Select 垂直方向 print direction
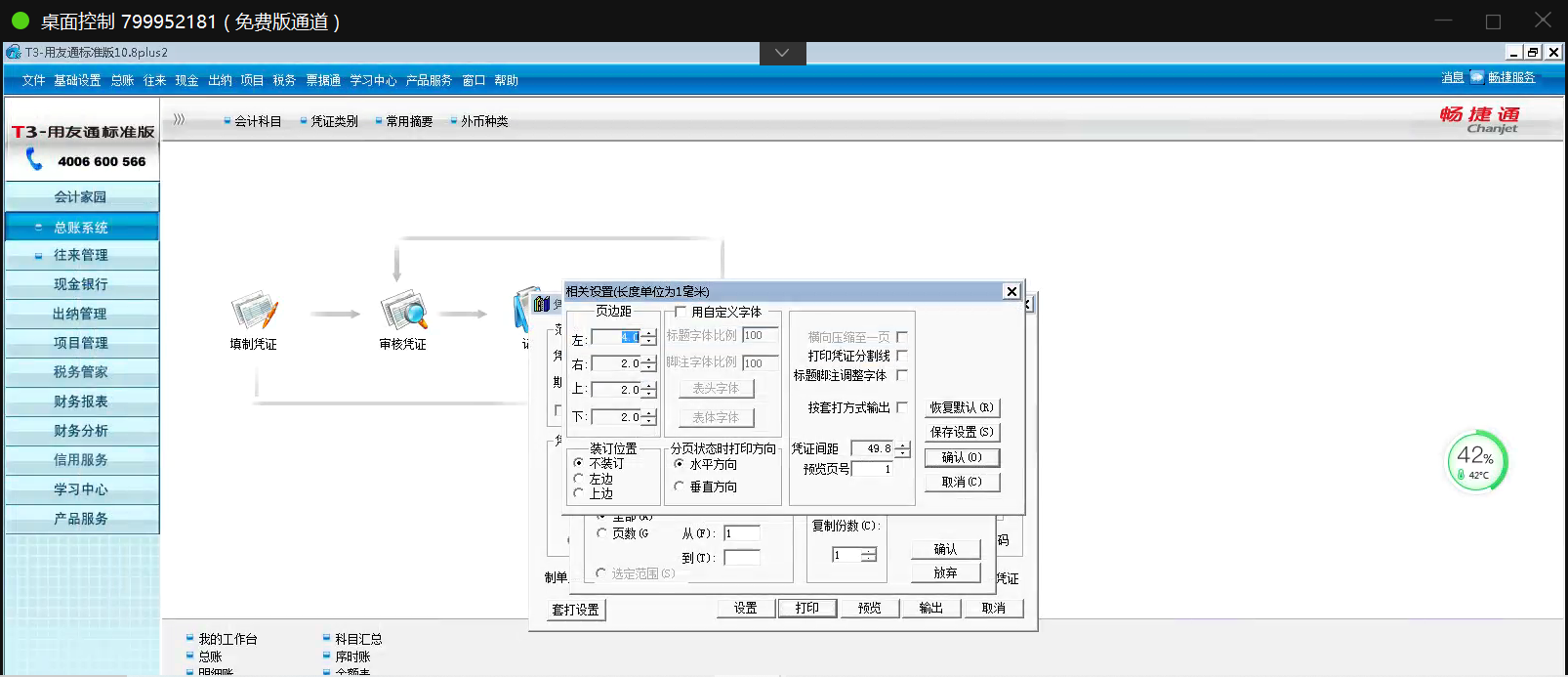Screen dimensions: 1568x677 pos(679,487)
